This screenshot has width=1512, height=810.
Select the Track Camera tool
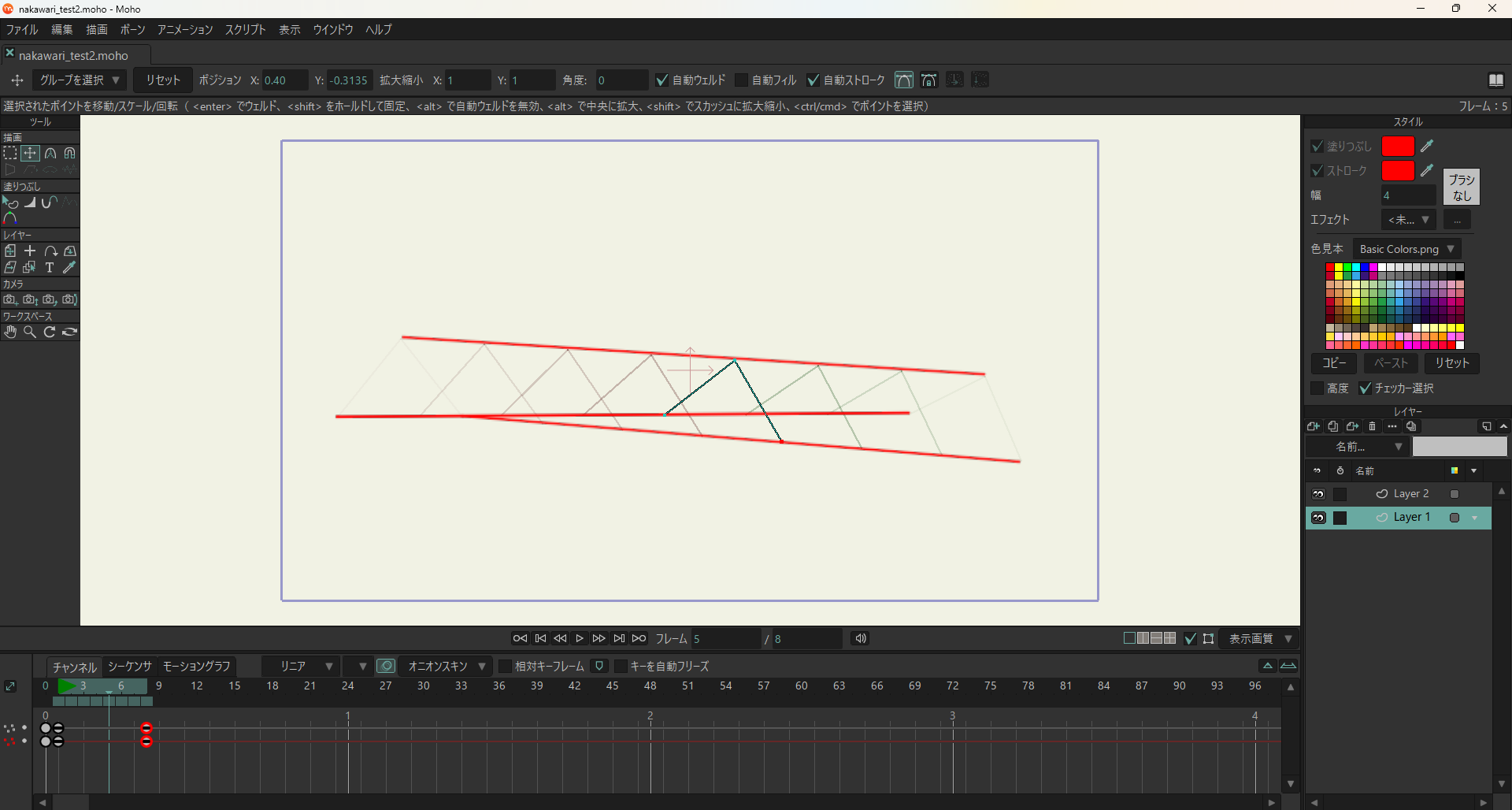(10, 300)
